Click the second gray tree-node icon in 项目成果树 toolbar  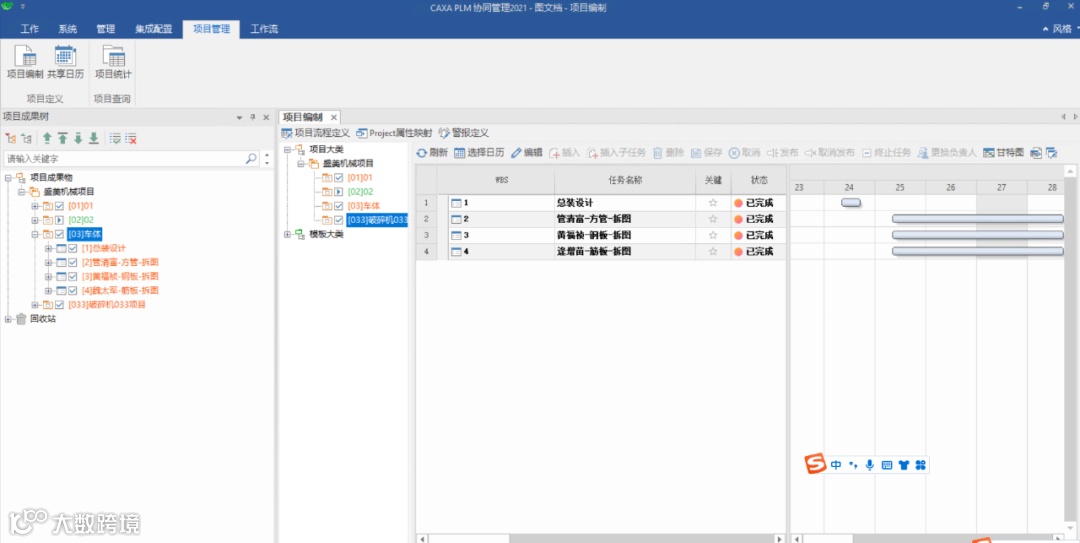(26, 139)
